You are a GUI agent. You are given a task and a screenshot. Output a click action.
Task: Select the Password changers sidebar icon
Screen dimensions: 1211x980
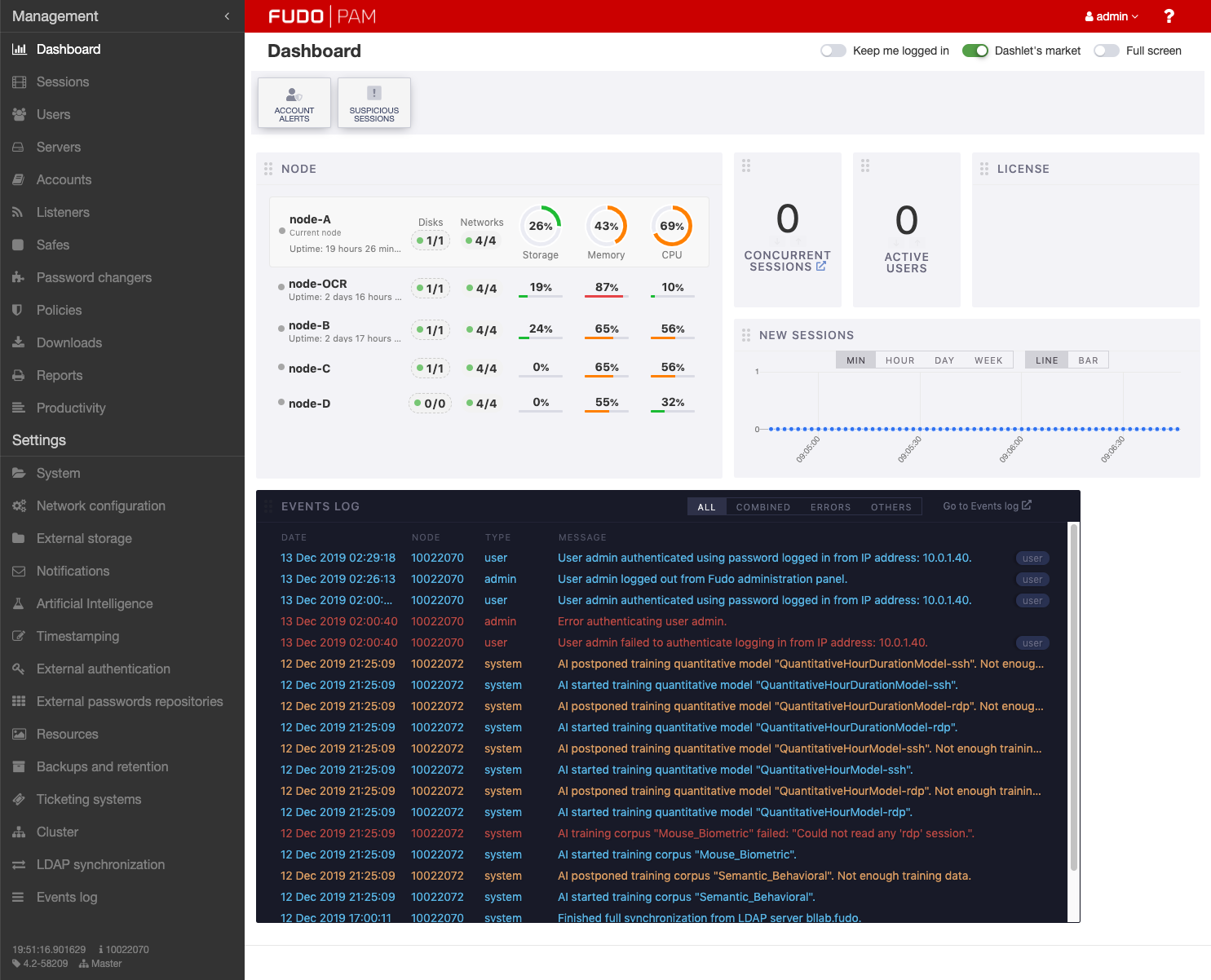pos(20,277)
